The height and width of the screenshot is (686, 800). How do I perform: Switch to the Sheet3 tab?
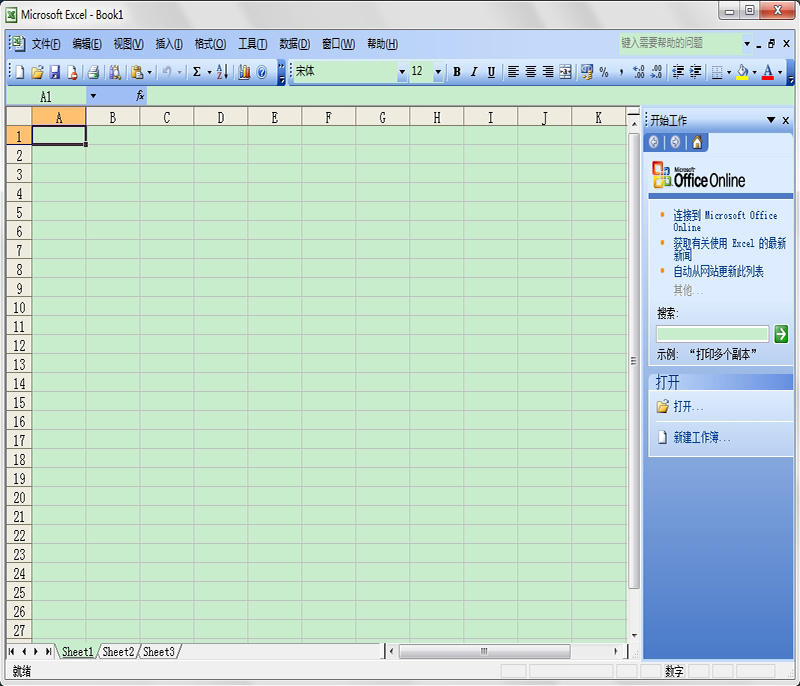(x=159, y=652)
